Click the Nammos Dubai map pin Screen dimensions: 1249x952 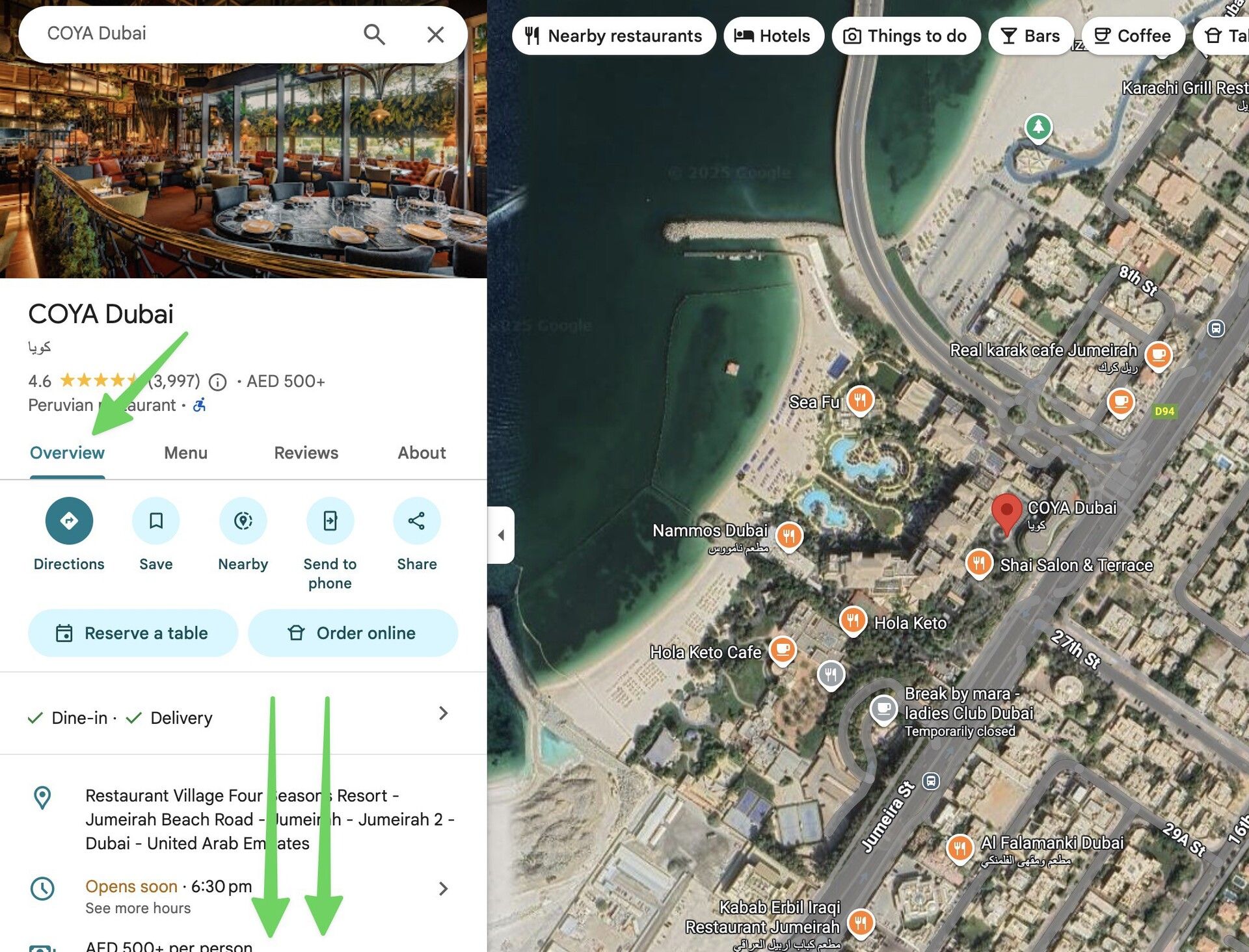click(788, 537)
